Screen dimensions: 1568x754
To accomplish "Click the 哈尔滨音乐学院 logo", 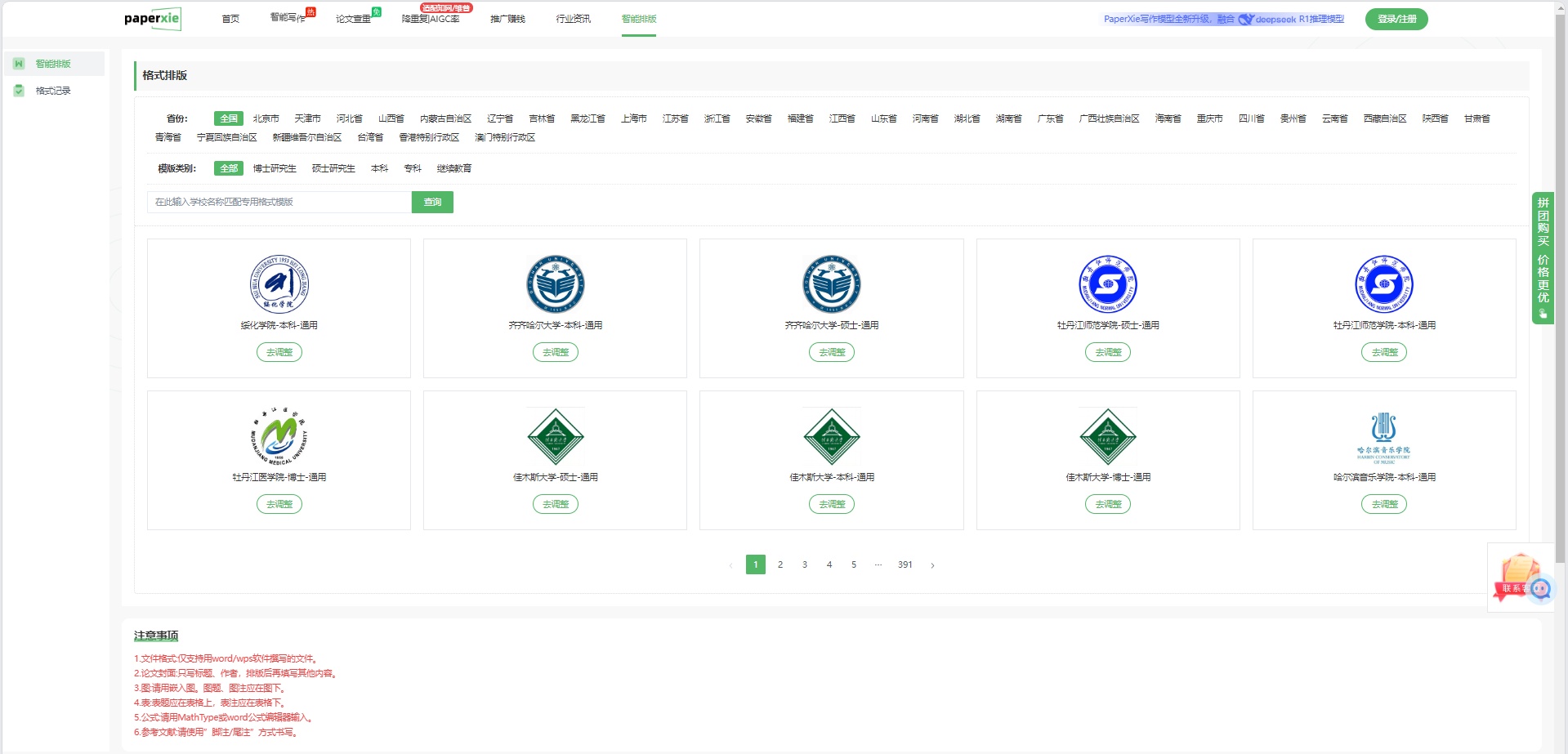I will (1384, 437).
